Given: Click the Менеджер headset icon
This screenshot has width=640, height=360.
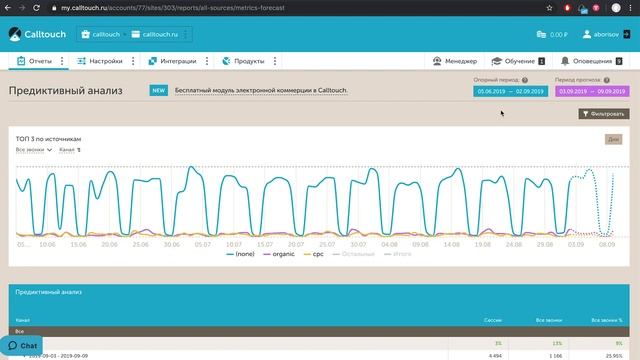Looking at the screenshot, I should click(x=437, y=61).
